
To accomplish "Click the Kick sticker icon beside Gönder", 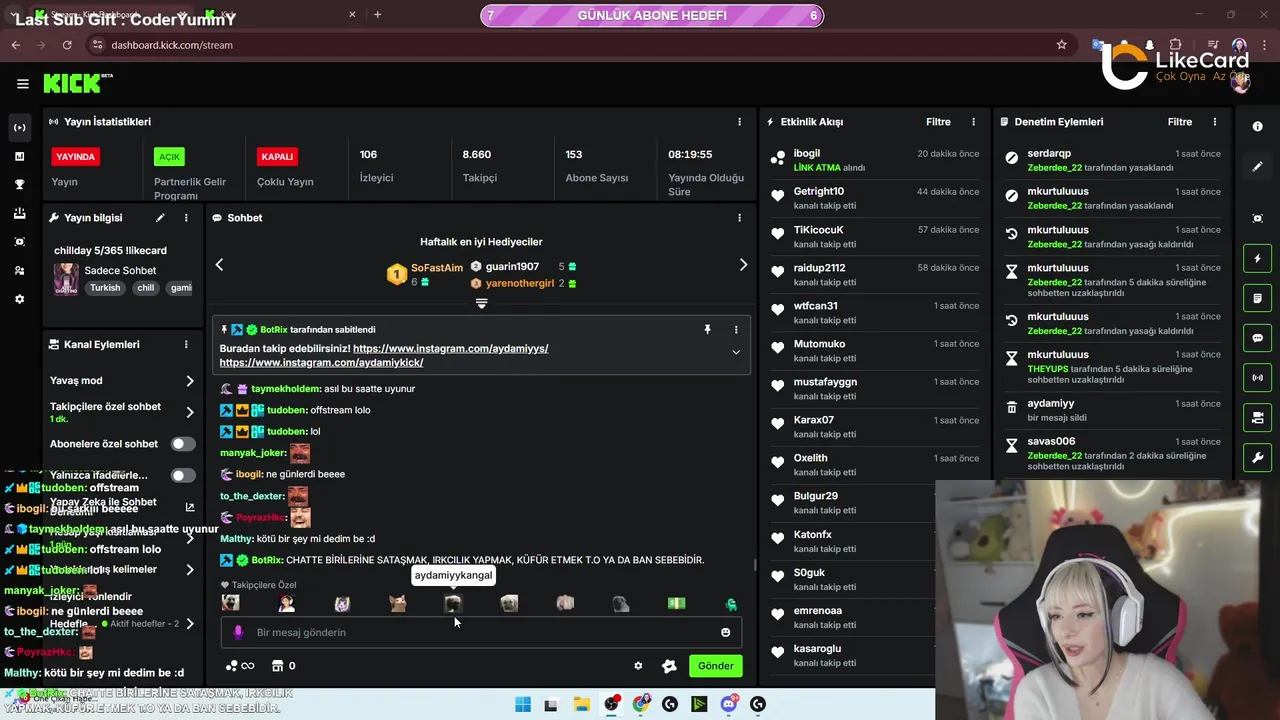I will (670, 665).
